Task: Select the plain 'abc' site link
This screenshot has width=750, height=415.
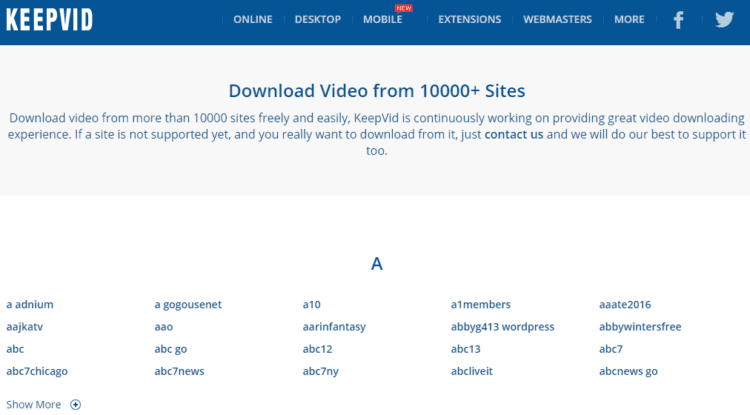Action: click(15, 349)
